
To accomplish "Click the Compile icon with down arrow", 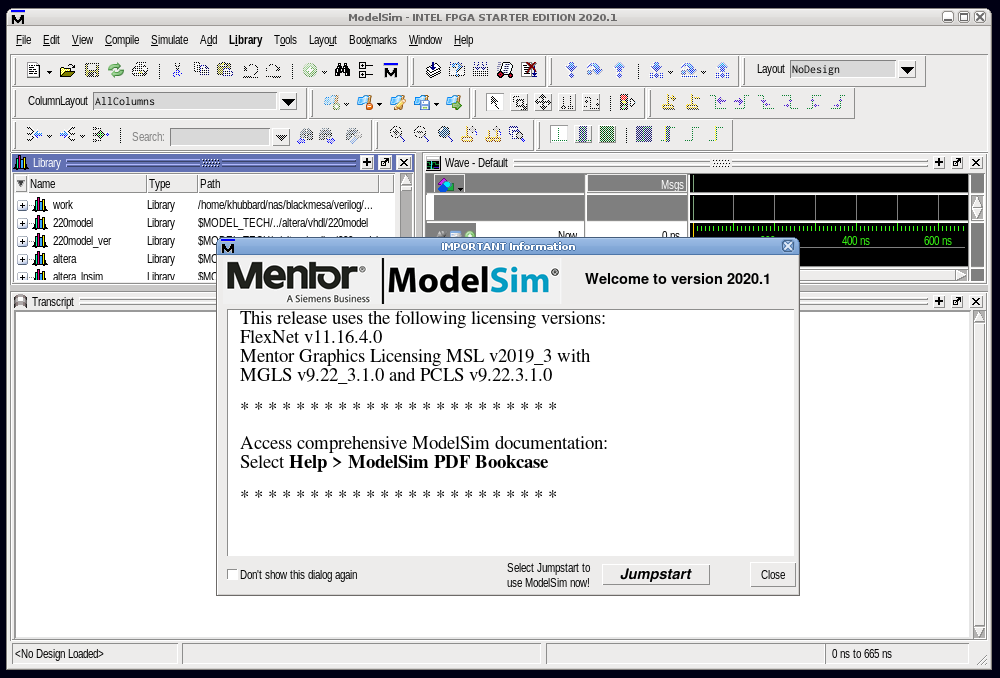I will tap(433, 70).
